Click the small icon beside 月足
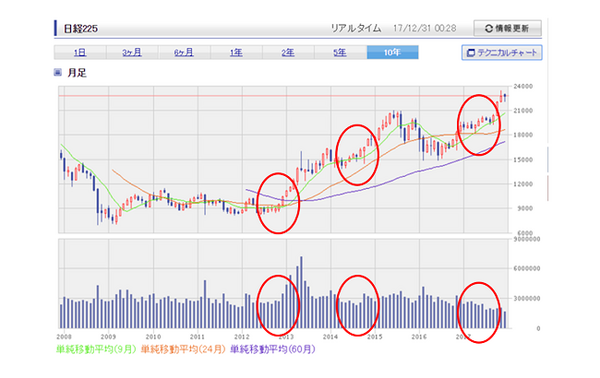Viewport: 600px width, 378px height. click(x=58, y=72)
